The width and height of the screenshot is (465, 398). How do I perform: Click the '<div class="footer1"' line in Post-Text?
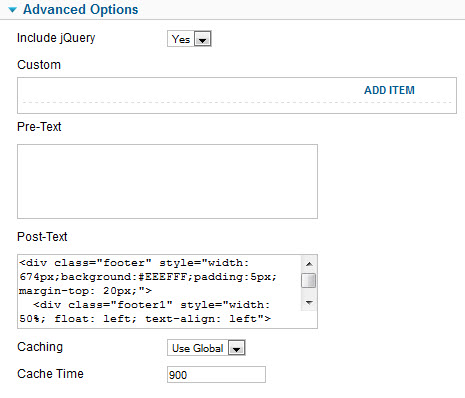(x=152, y=305)
